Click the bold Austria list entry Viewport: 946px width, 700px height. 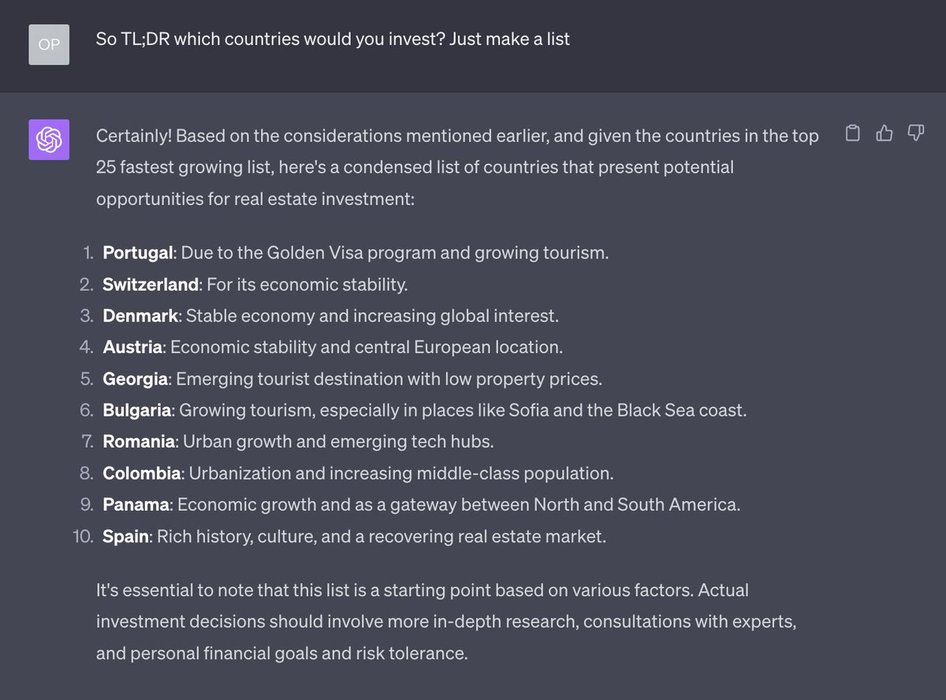(x=132, y=348)
